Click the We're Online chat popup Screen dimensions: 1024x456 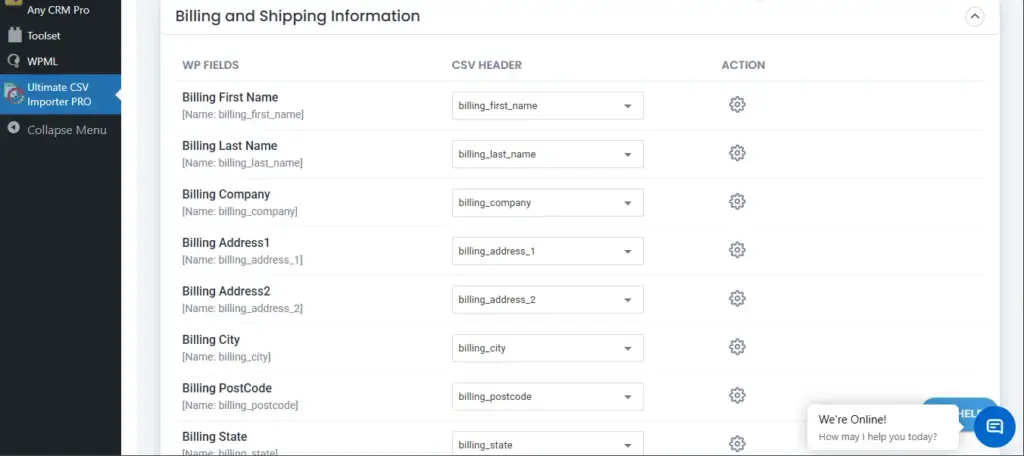pos(882,428)
